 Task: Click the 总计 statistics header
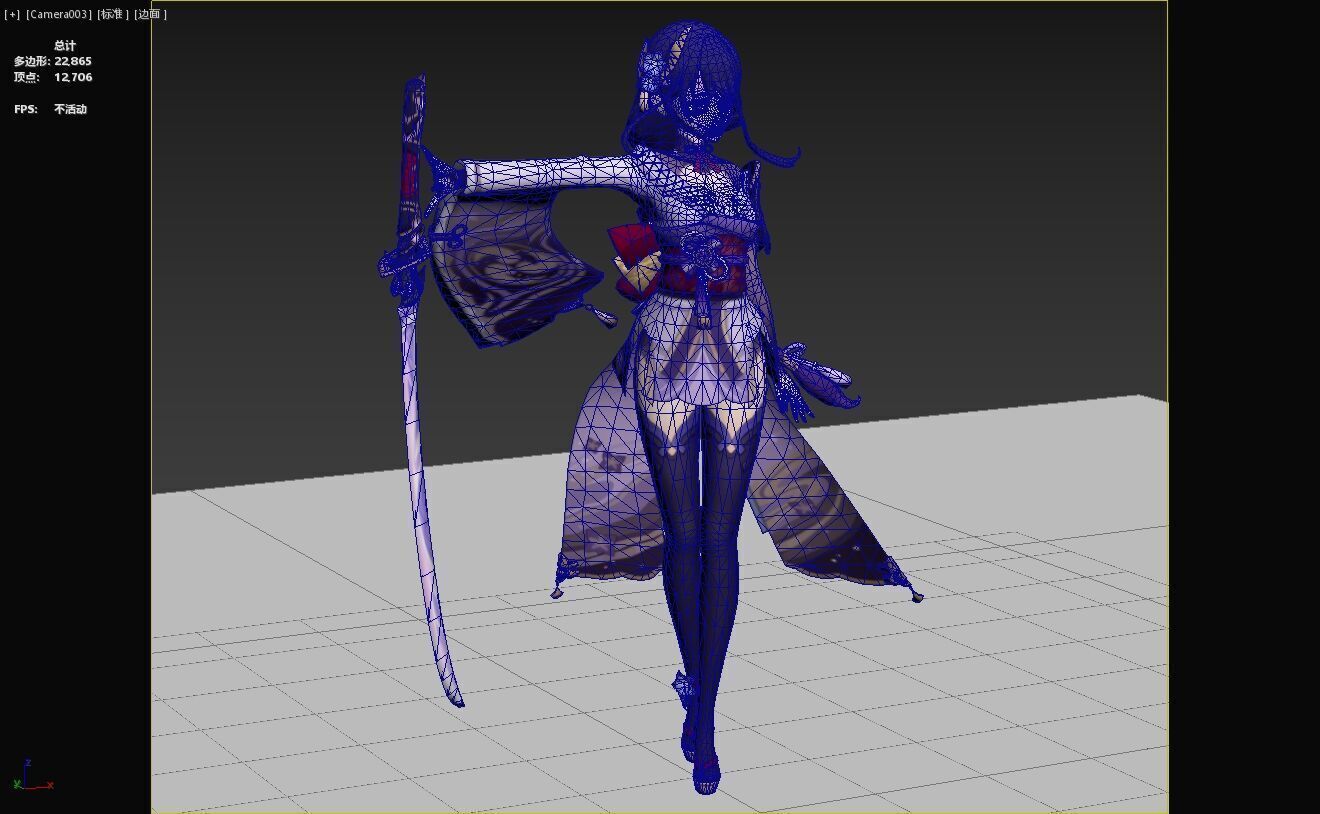point(65,45)
